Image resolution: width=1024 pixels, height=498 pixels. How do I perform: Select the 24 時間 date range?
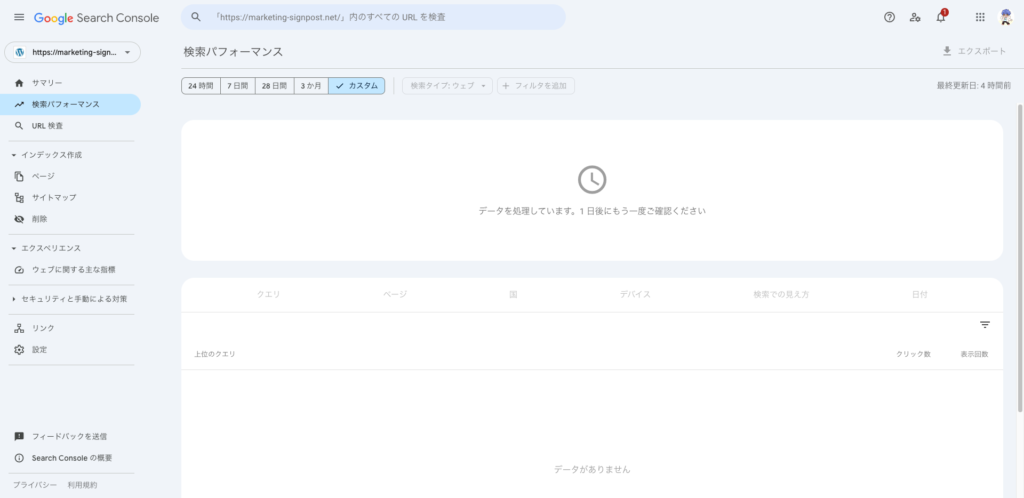[200, 86]
